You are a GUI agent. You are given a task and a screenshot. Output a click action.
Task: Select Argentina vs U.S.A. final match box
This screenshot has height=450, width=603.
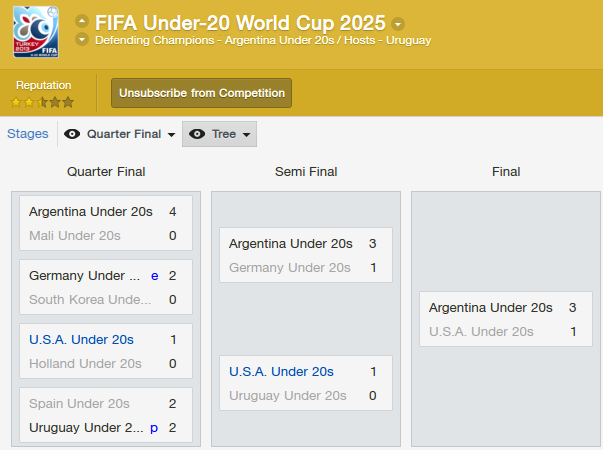(506, 319)
